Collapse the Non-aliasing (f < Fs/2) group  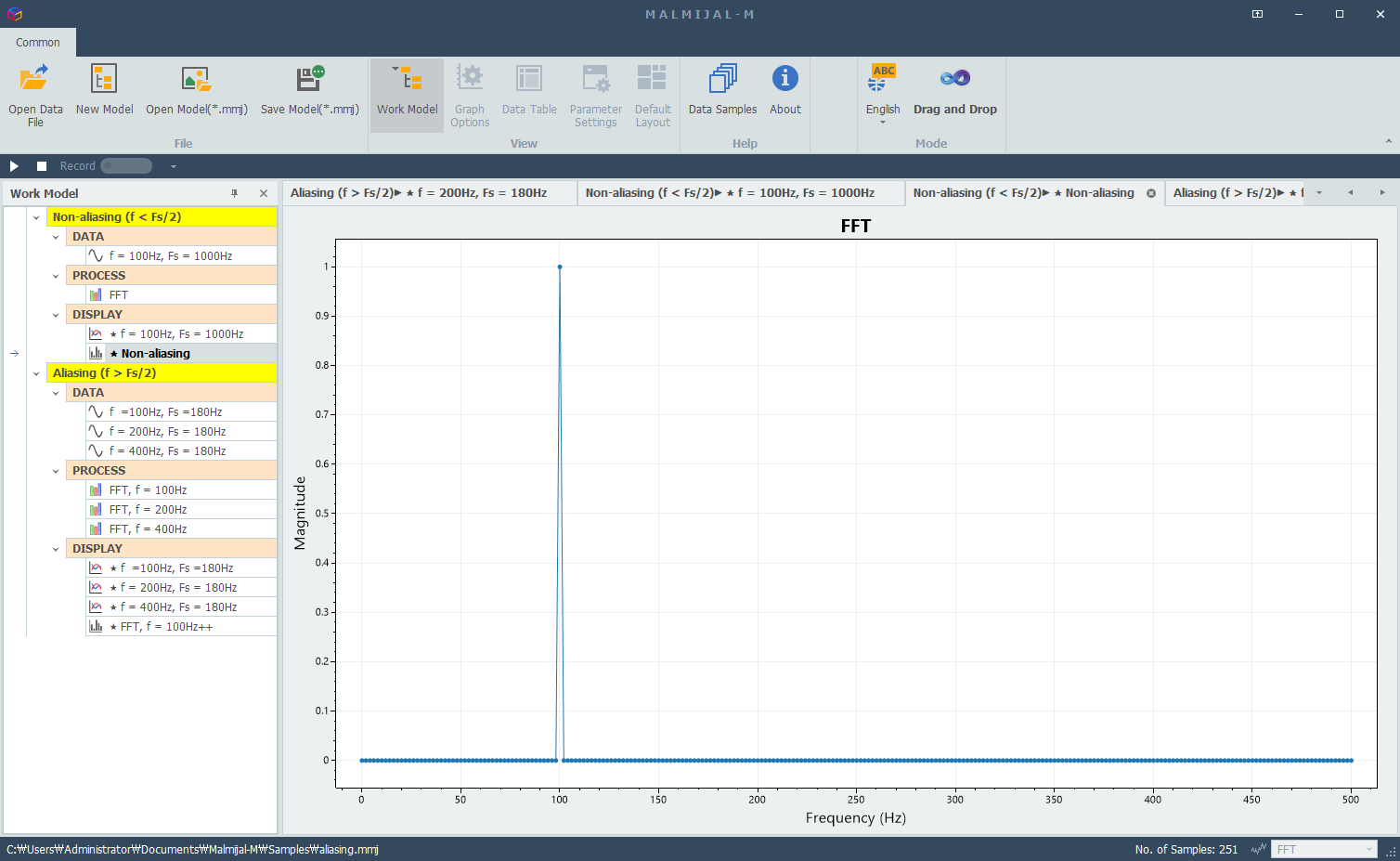click(x=36, y=217)
